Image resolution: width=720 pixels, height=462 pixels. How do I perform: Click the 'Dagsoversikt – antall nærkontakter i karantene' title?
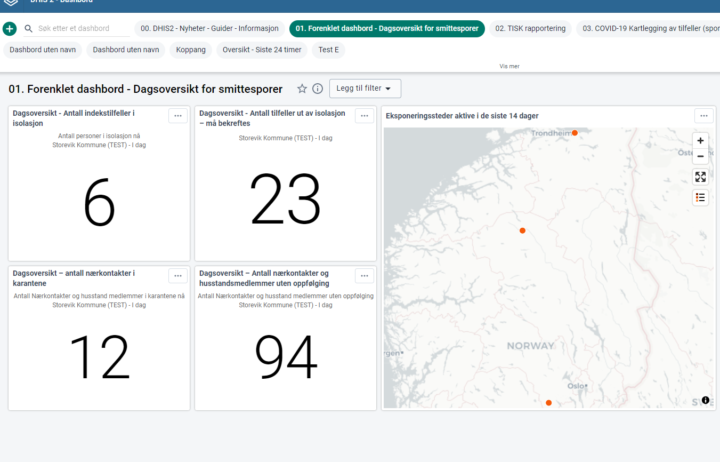pos(73,278)
